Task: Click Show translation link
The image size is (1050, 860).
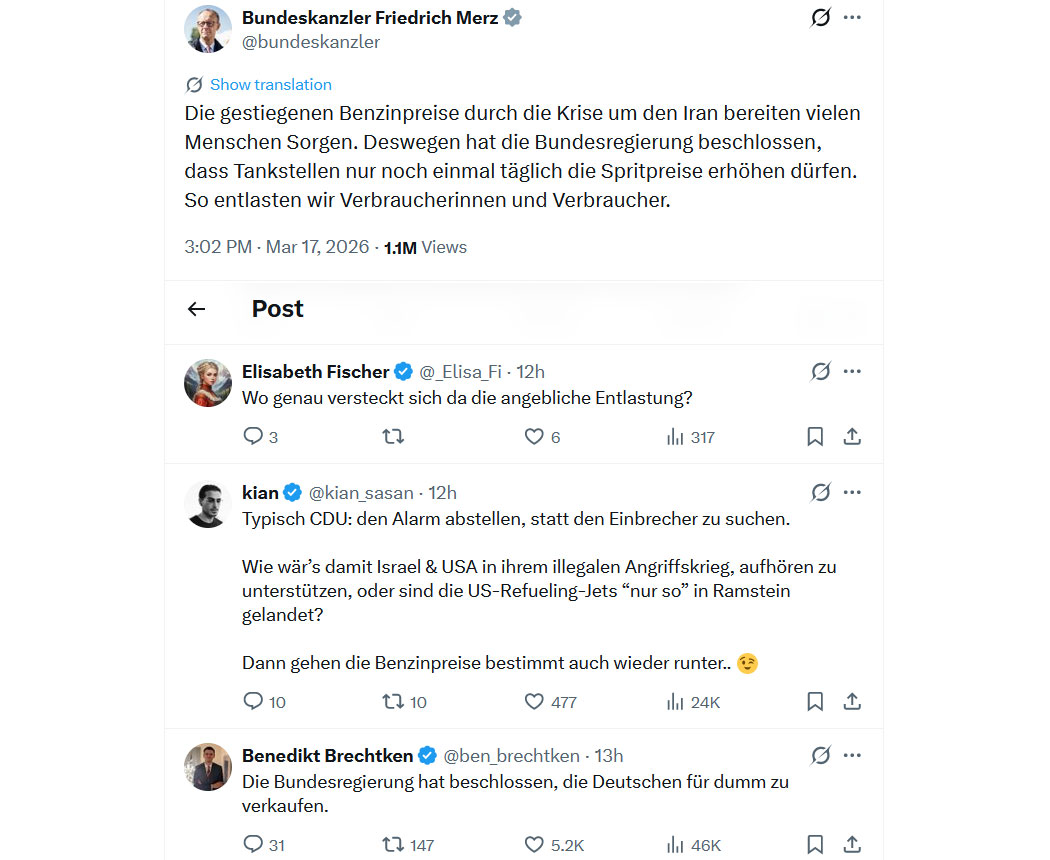Action: coord(270,85)
